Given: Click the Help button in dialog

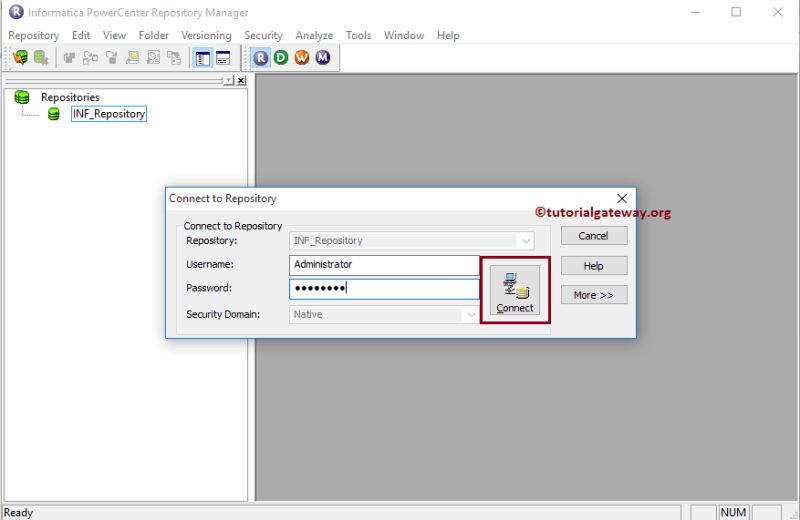Looking at the screenshot, I should (x=594, y=265).
